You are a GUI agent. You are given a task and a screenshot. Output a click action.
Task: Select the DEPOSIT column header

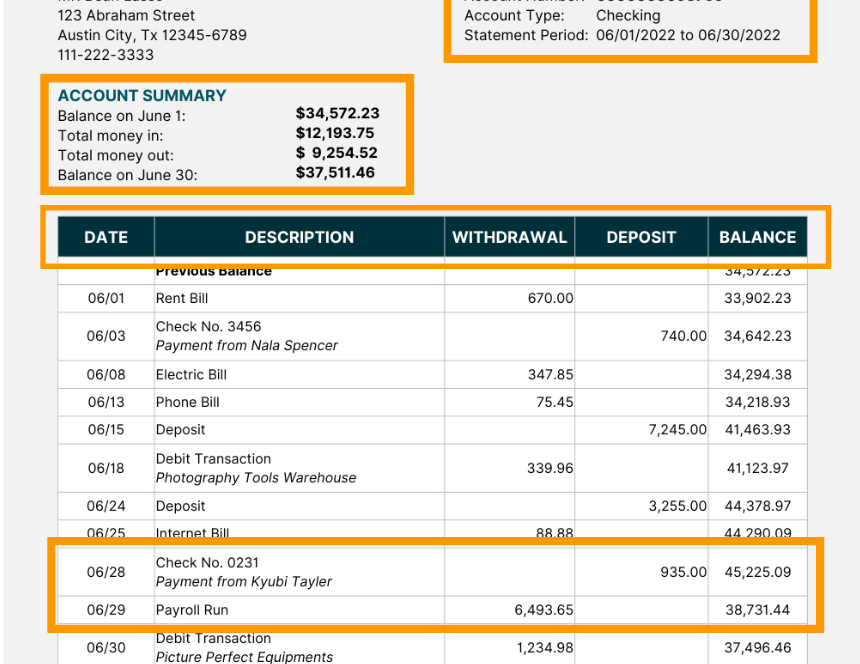pos(641,237)
